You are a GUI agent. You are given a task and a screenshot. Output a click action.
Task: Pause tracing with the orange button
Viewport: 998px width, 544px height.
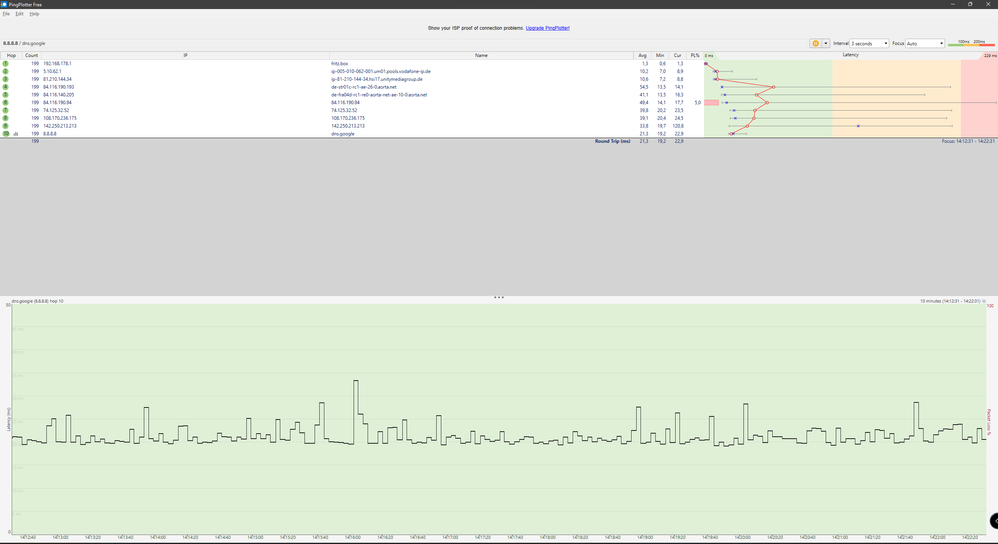point(815,43)
